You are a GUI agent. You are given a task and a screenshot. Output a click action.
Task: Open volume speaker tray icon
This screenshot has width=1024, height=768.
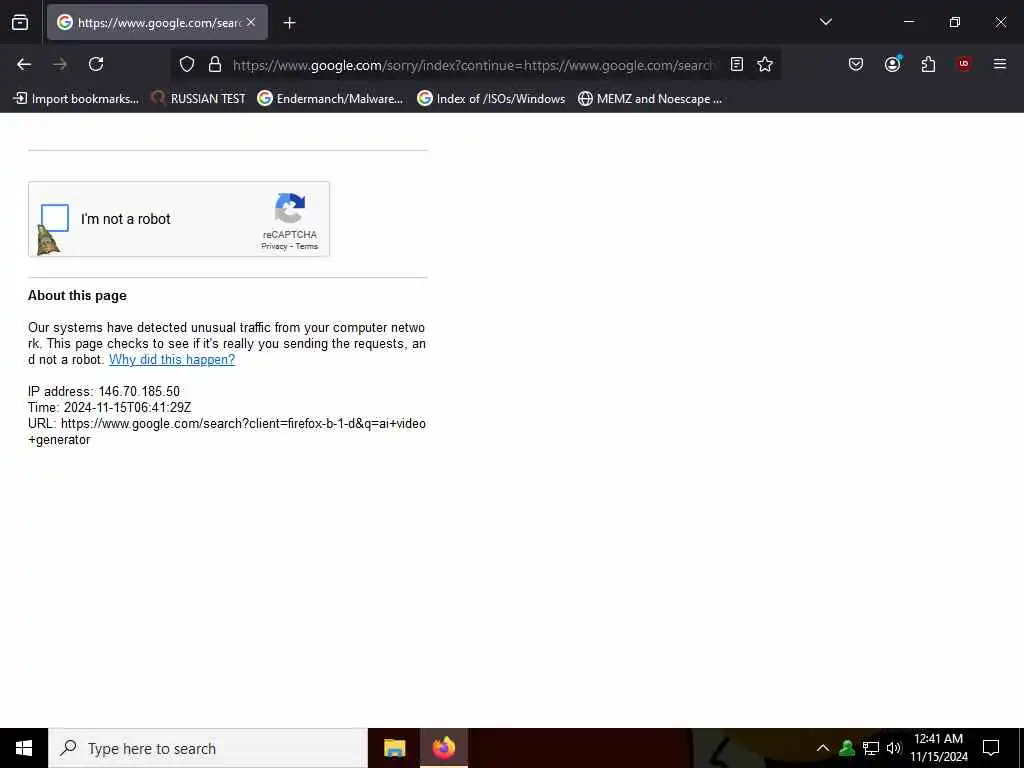pos(893,748)
